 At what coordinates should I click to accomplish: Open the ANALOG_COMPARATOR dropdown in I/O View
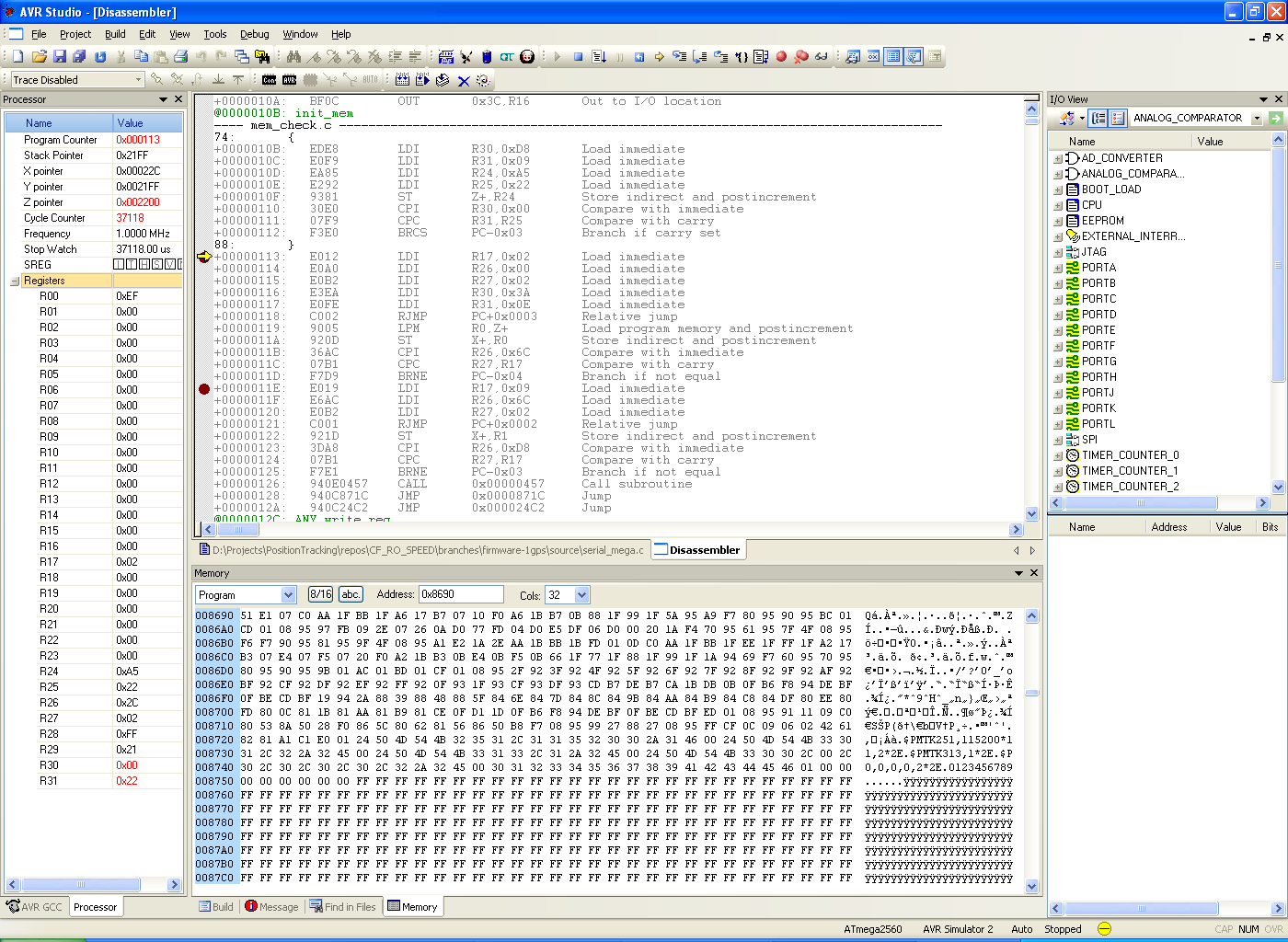click(1257, 118)
